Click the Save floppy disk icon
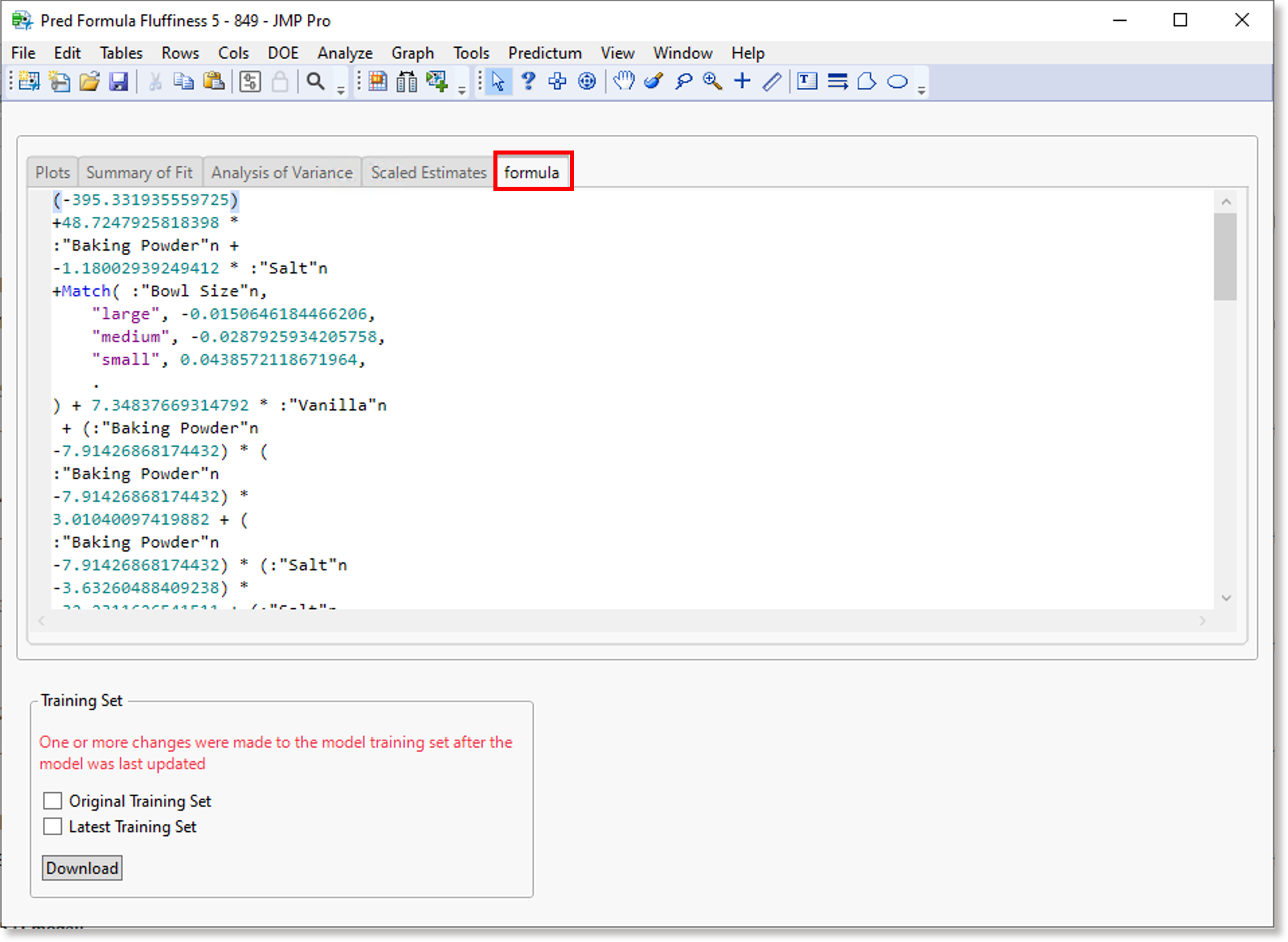 (x=119, y=81)
